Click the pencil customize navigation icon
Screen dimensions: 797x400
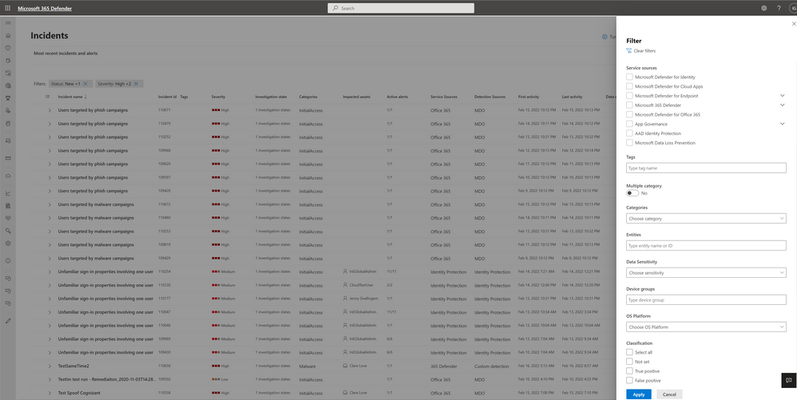[x=8, y=321]
